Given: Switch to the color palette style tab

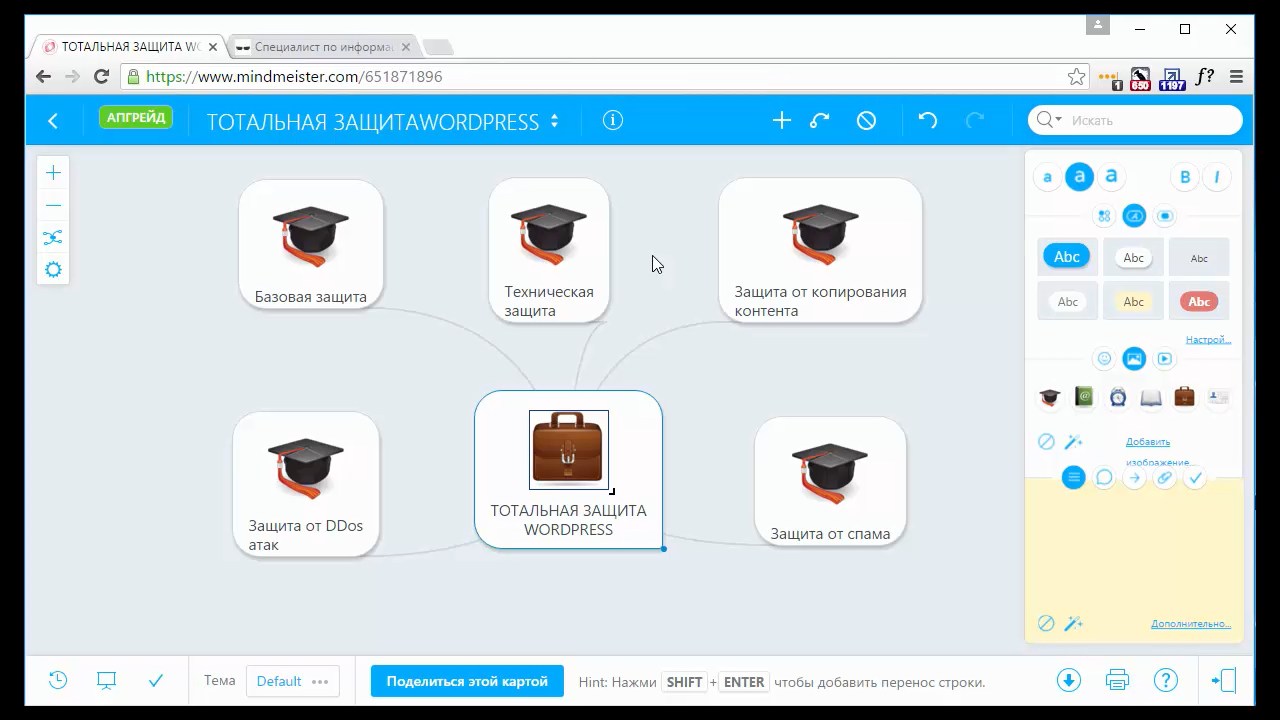Looking at the screenshot, I should coord(1104,216).
